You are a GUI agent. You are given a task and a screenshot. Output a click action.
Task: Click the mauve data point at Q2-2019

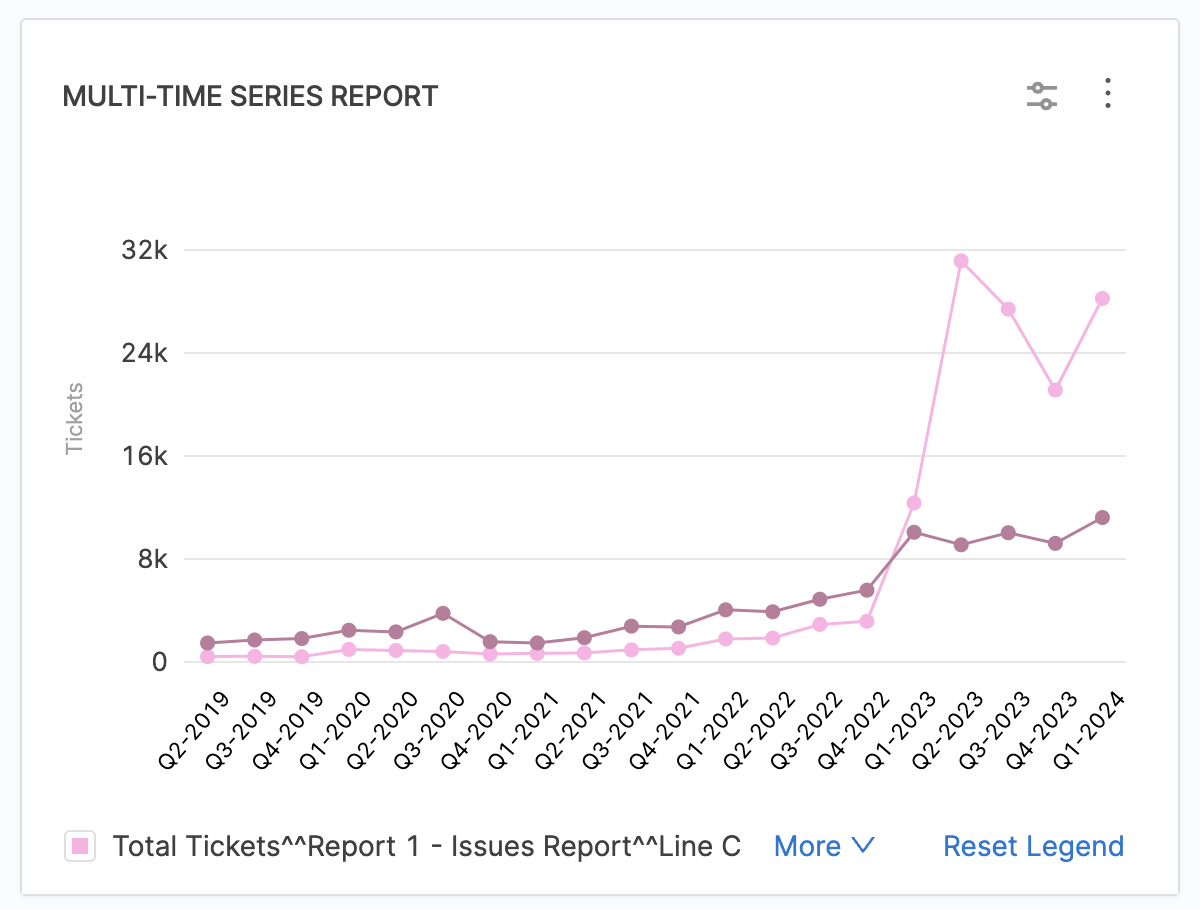coord(207,643)
